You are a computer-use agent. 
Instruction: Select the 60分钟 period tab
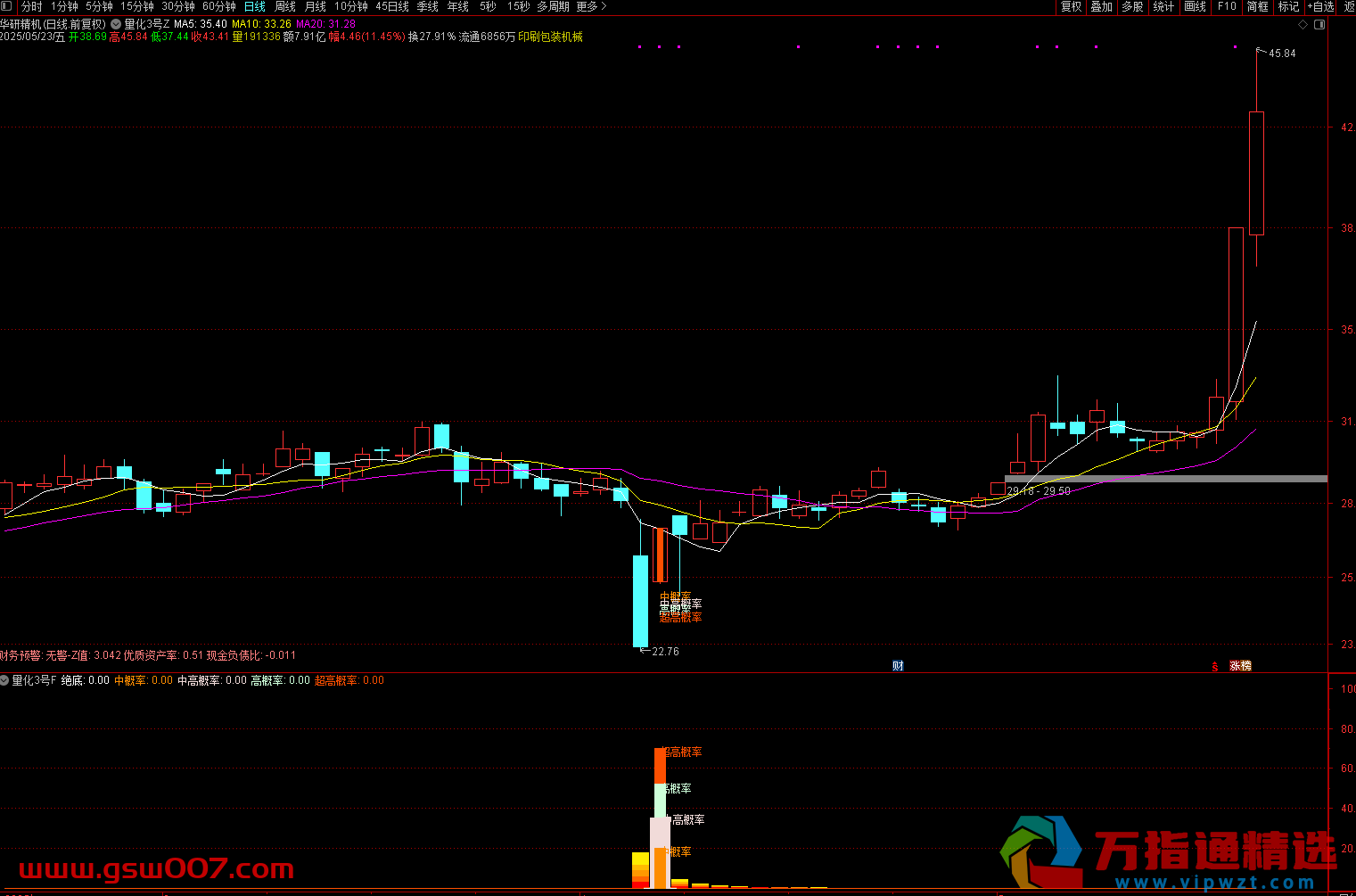[x=219, y=6]
